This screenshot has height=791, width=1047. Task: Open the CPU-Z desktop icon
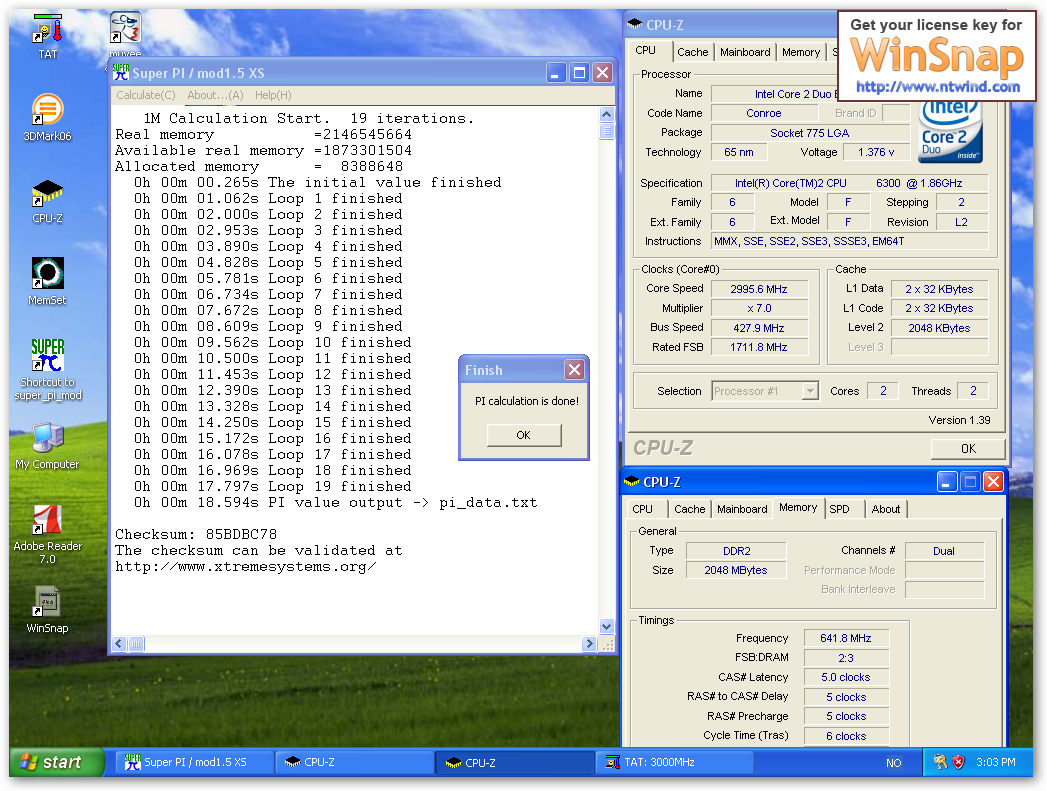[x=47, y=201]
